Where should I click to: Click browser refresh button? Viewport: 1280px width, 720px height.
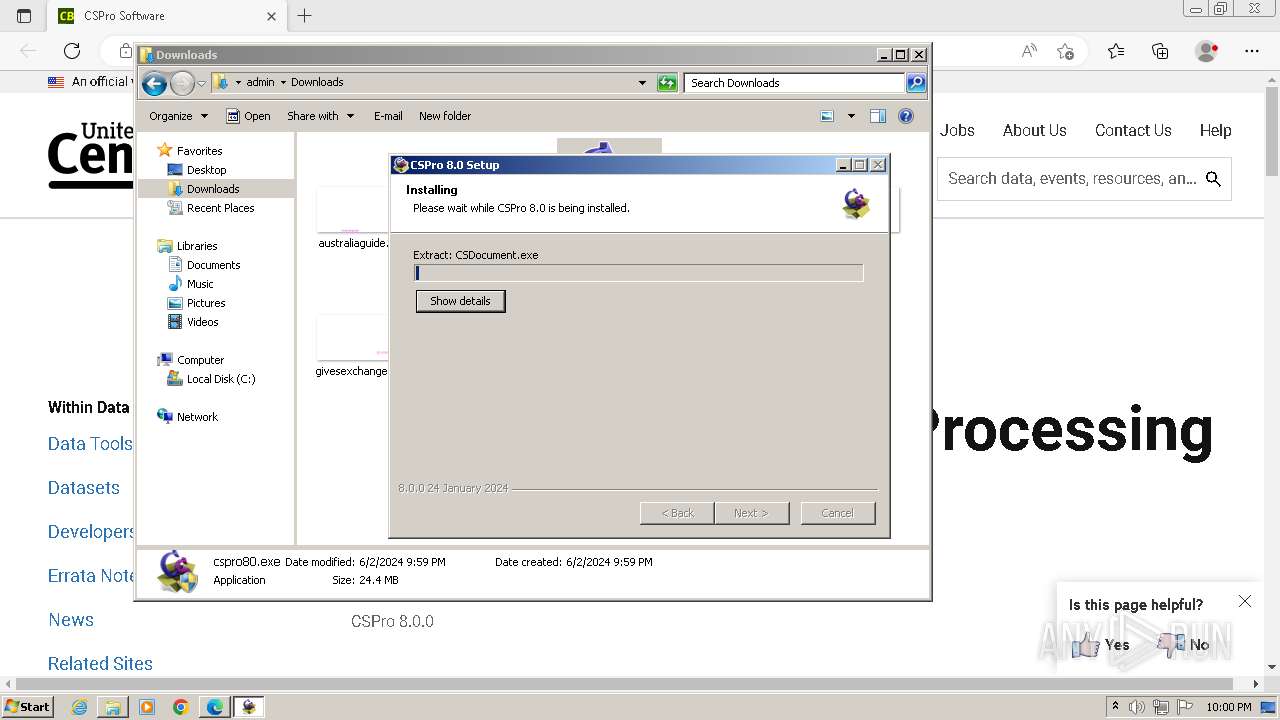[72, 51]
